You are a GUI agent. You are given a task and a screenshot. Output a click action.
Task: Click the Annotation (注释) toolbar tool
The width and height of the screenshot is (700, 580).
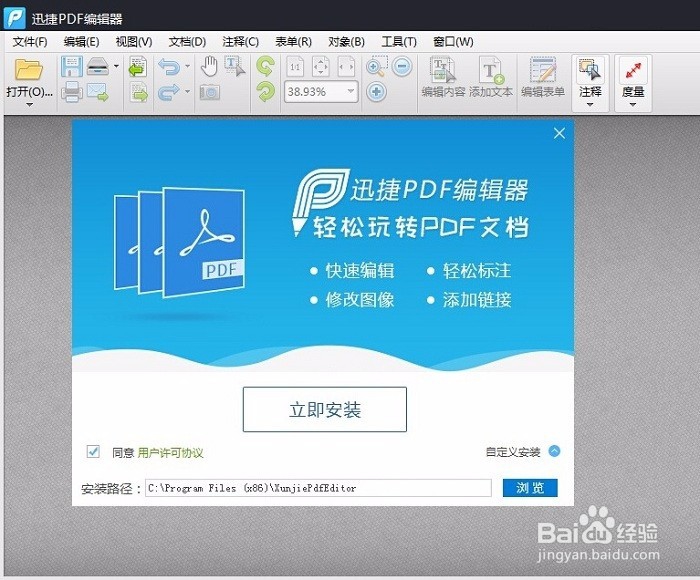pos(590,78)
